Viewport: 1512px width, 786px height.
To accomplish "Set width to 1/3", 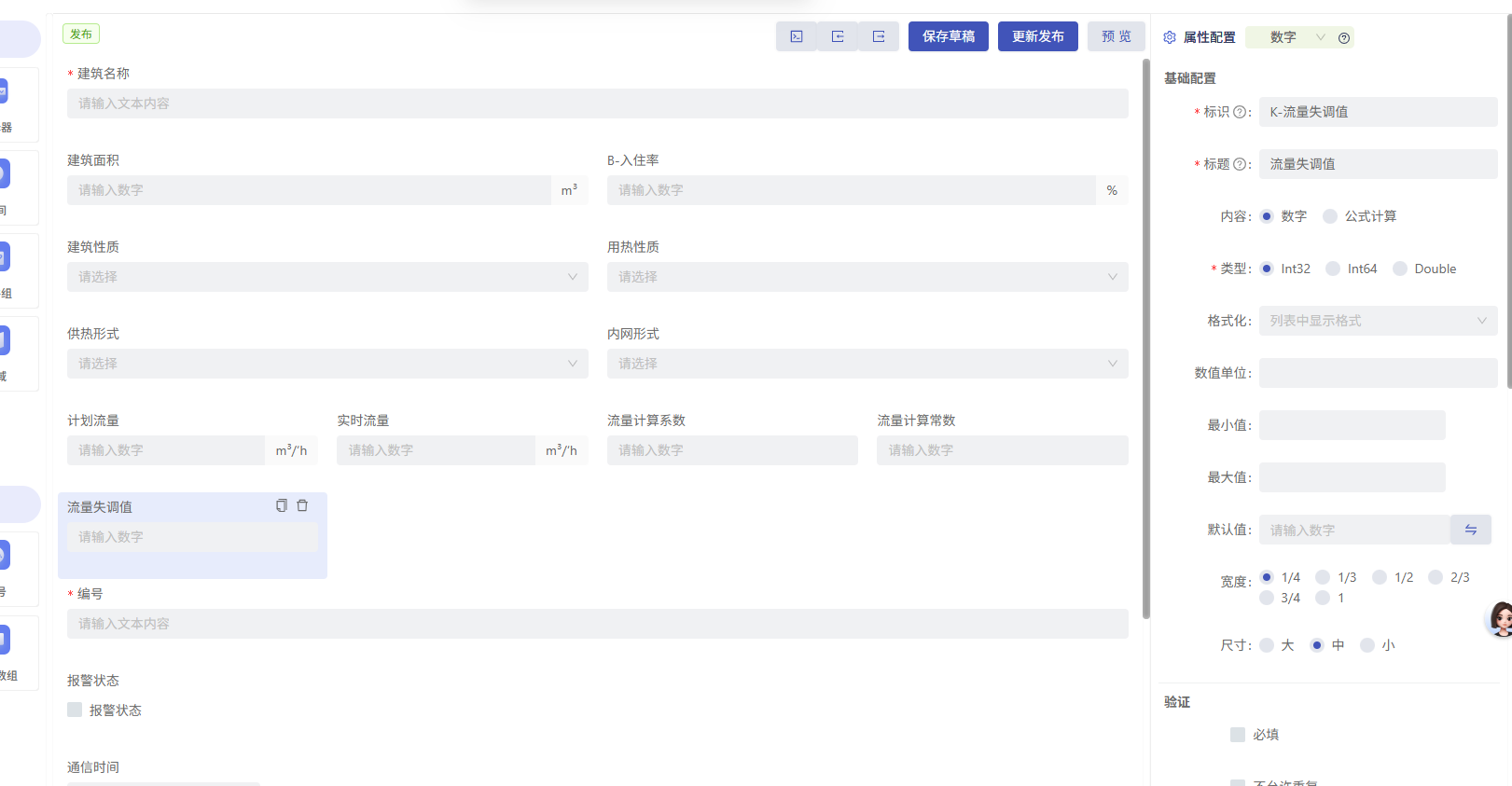I will point(1323,577).
